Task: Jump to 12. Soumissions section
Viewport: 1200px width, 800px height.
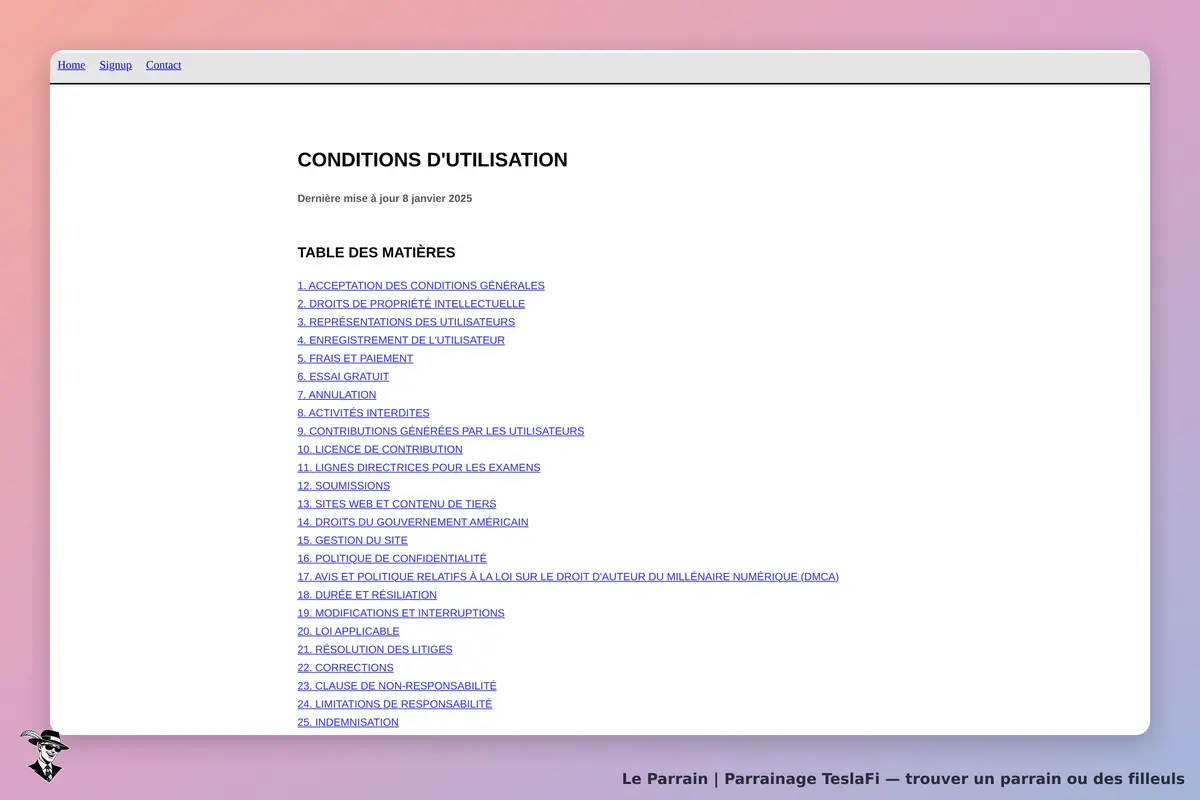Action: [344, 486]
